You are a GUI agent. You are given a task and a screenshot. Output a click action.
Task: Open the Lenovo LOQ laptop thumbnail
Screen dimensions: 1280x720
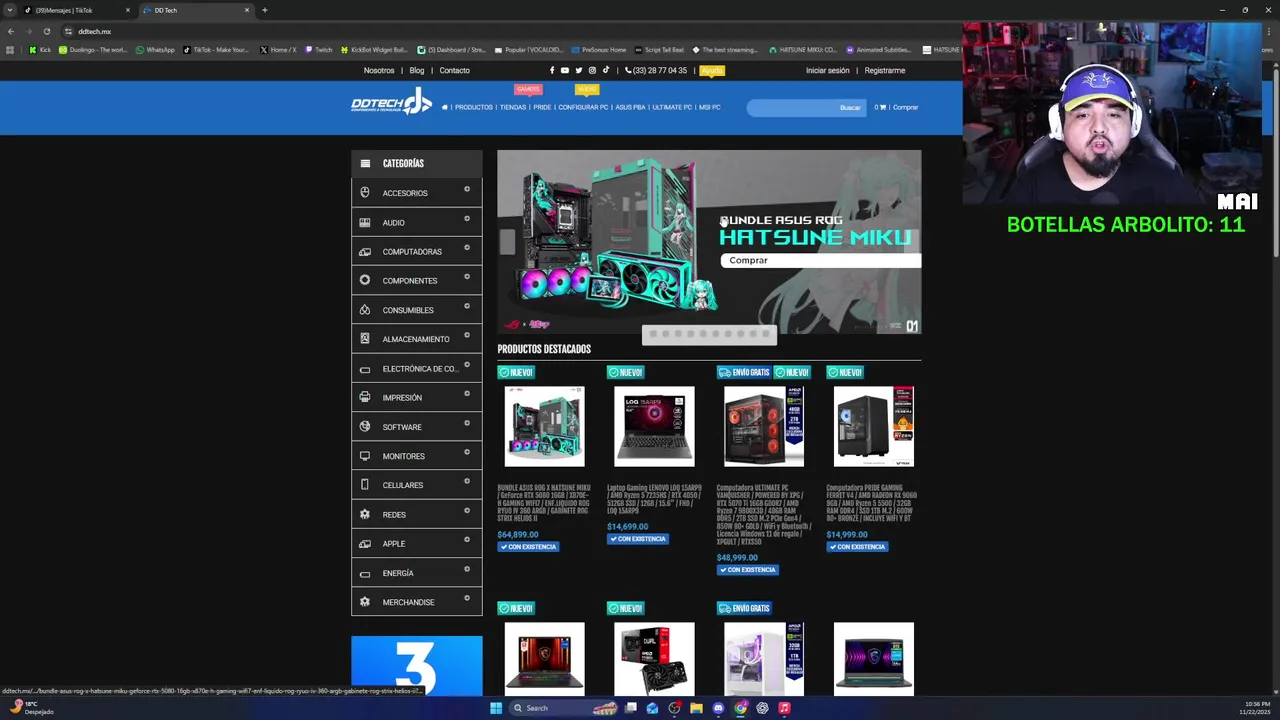click(654, 427)
